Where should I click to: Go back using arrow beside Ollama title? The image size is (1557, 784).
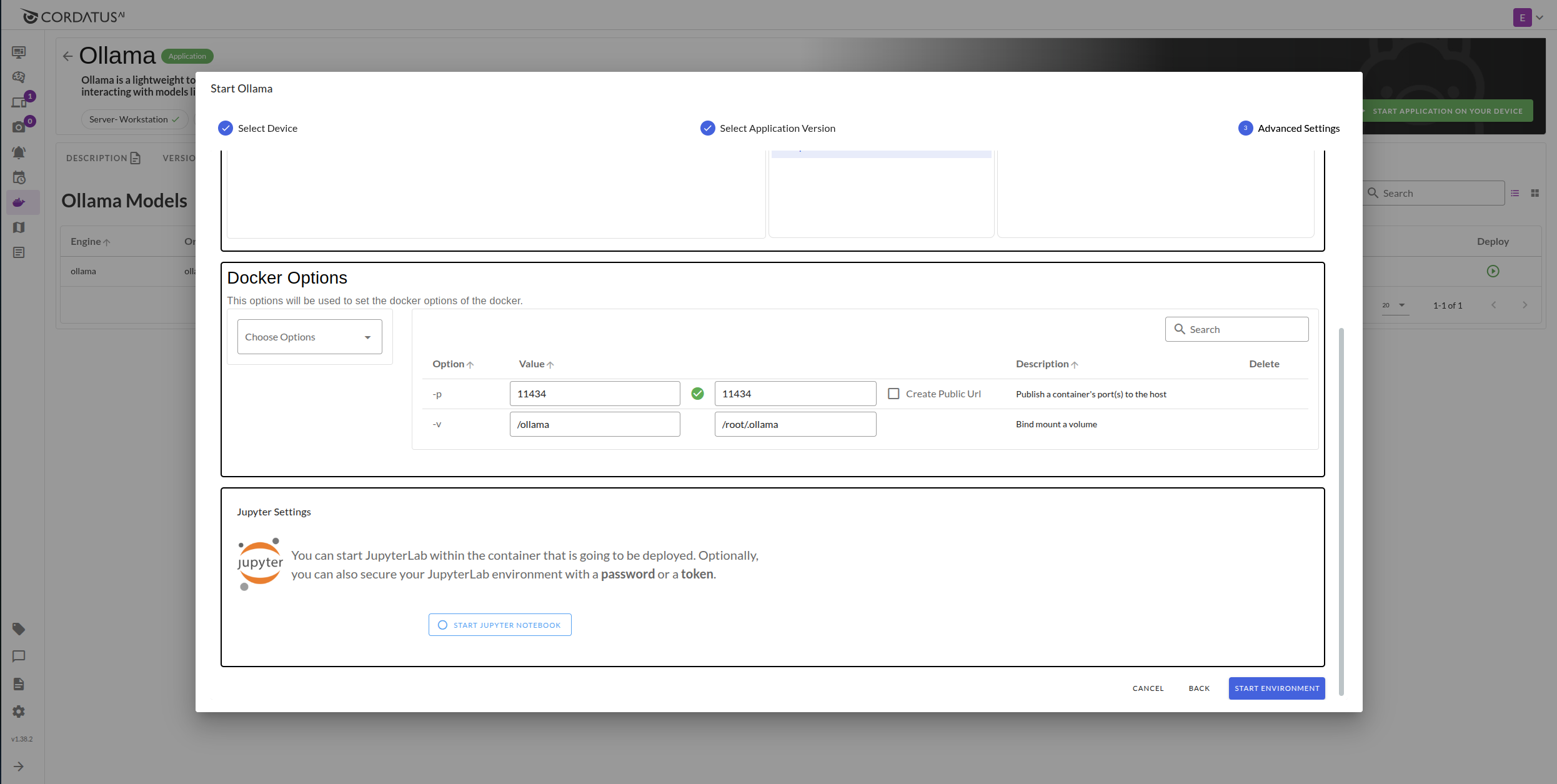[x=67, y=56]
